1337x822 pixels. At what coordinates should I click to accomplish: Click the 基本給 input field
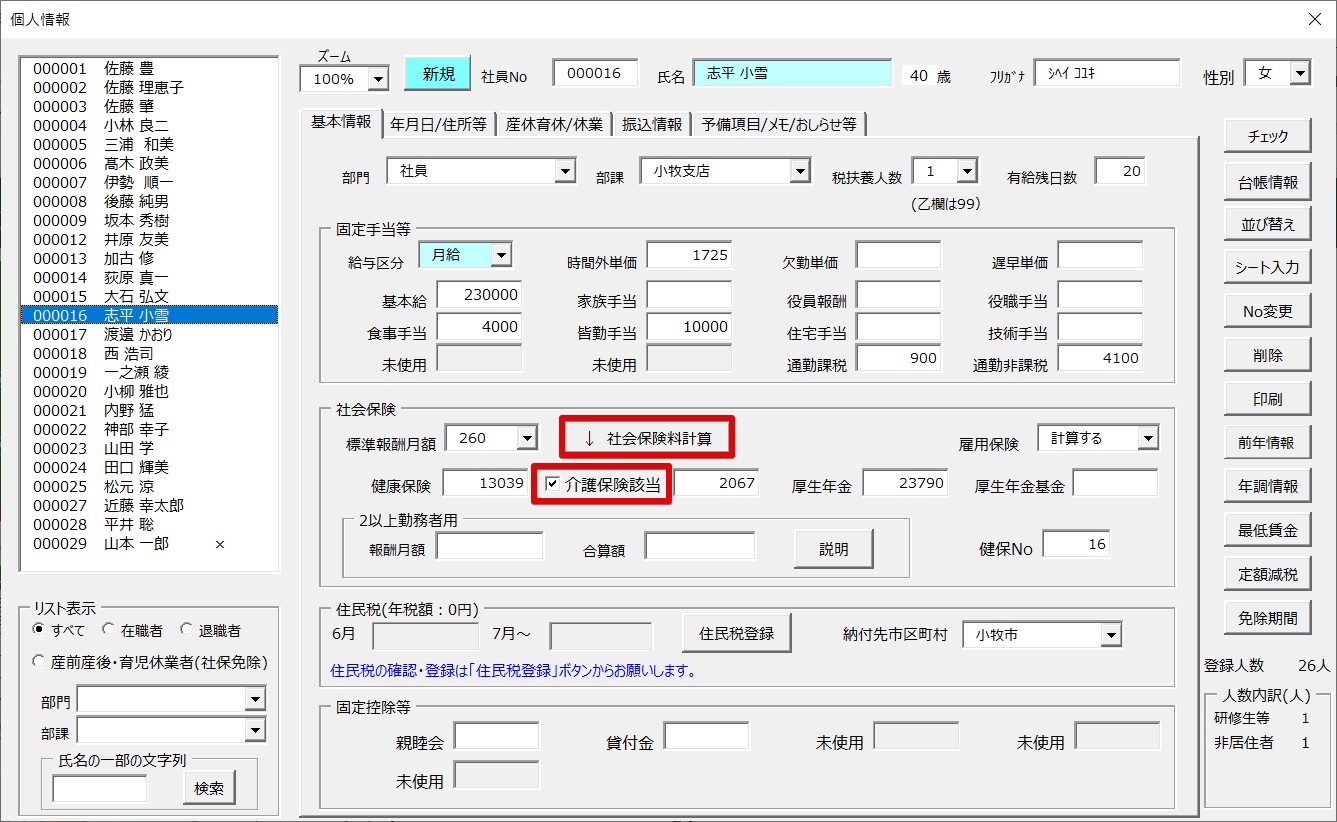(479, 295)
